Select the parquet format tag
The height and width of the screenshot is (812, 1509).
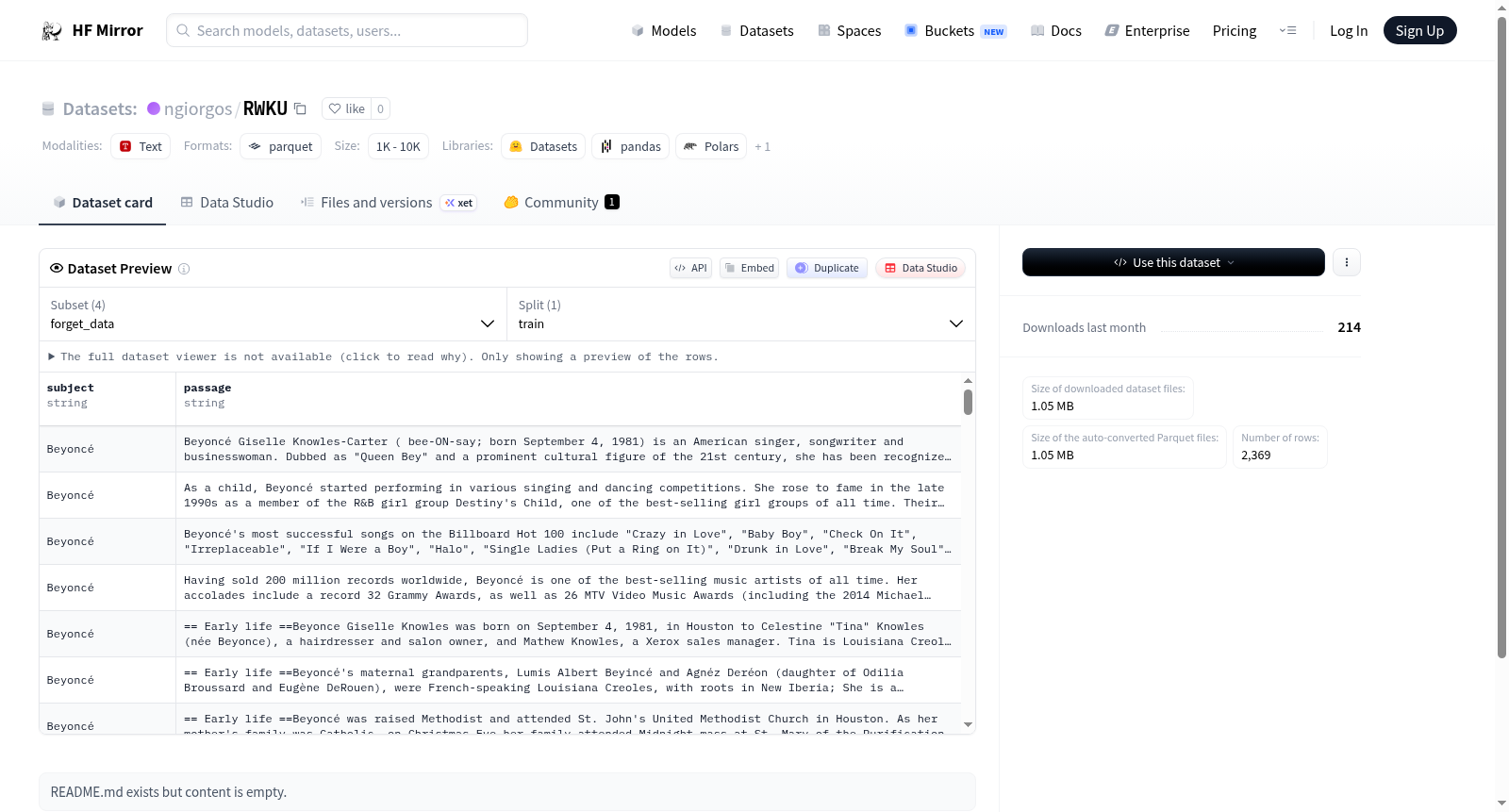coord(280,146)
